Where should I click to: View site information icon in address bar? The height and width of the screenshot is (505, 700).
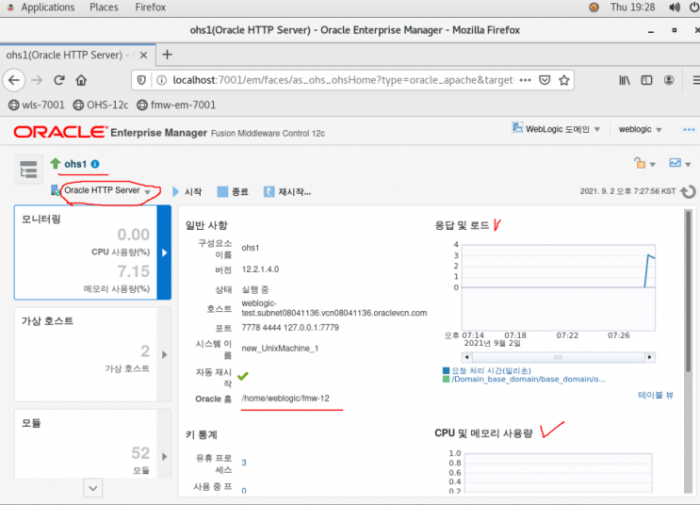[162, 80]
